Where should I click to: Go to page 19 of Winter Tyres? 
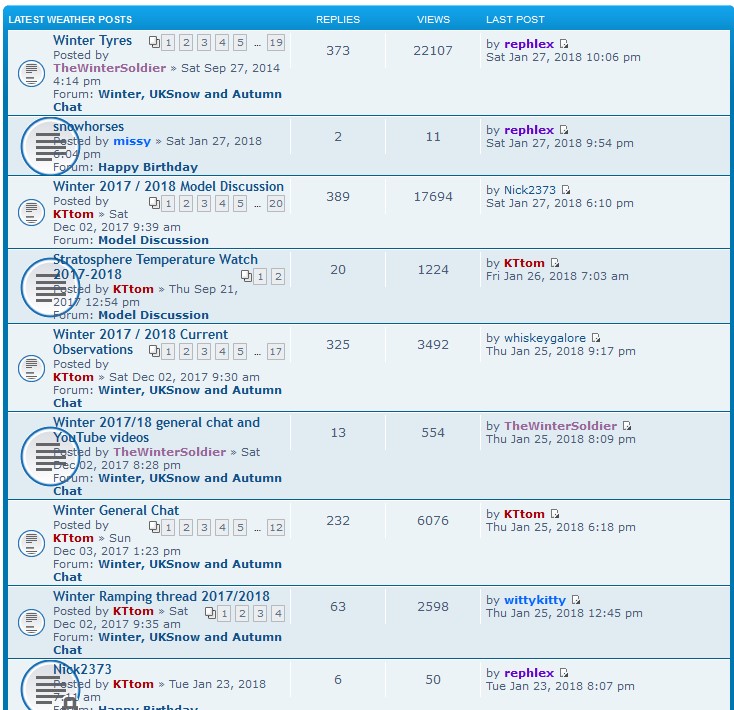pyautogui.click(x=276, y=43)
